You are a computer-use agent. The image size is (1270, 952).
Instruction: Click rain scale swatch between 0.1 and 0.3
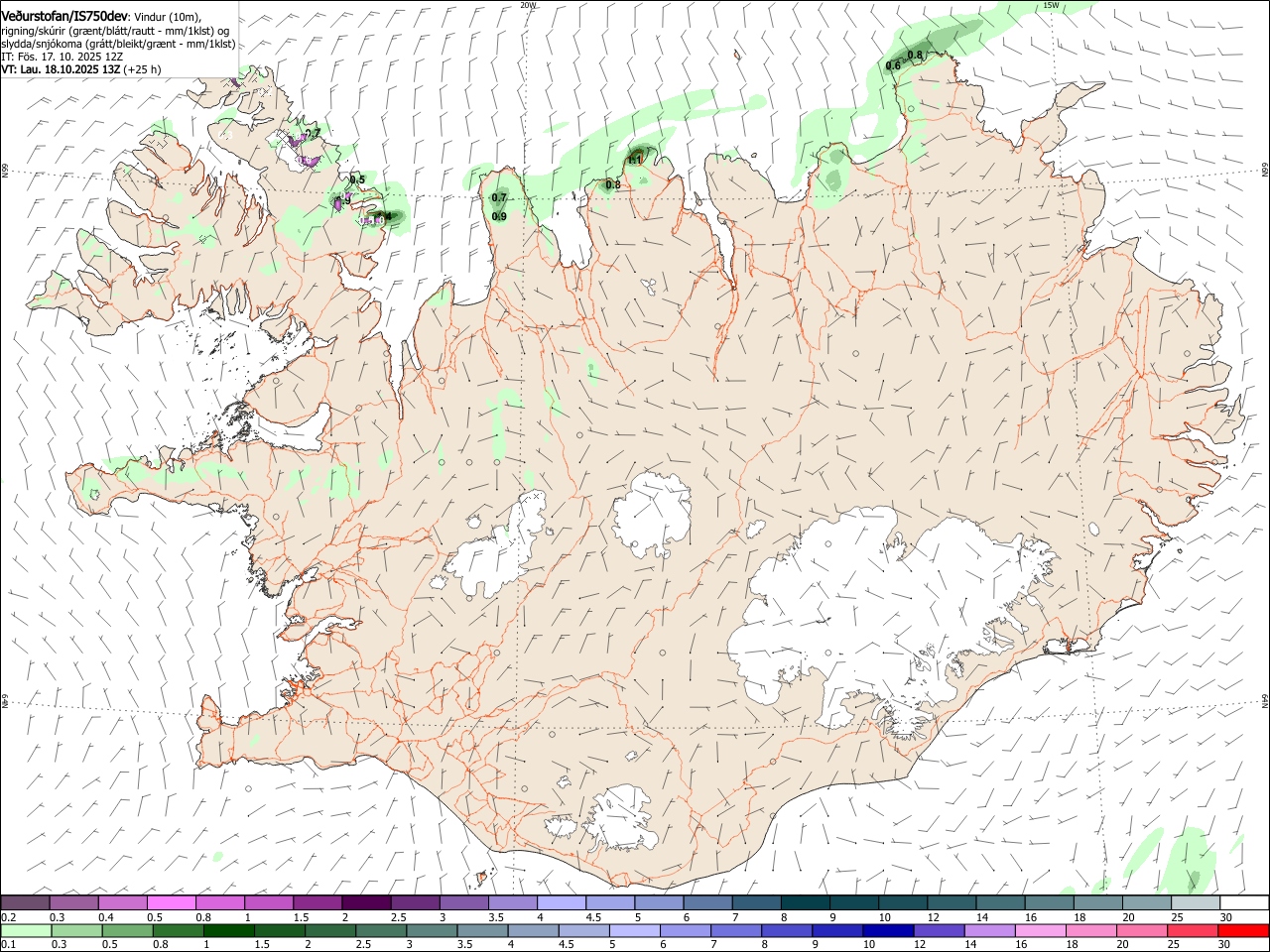[26, 930]
